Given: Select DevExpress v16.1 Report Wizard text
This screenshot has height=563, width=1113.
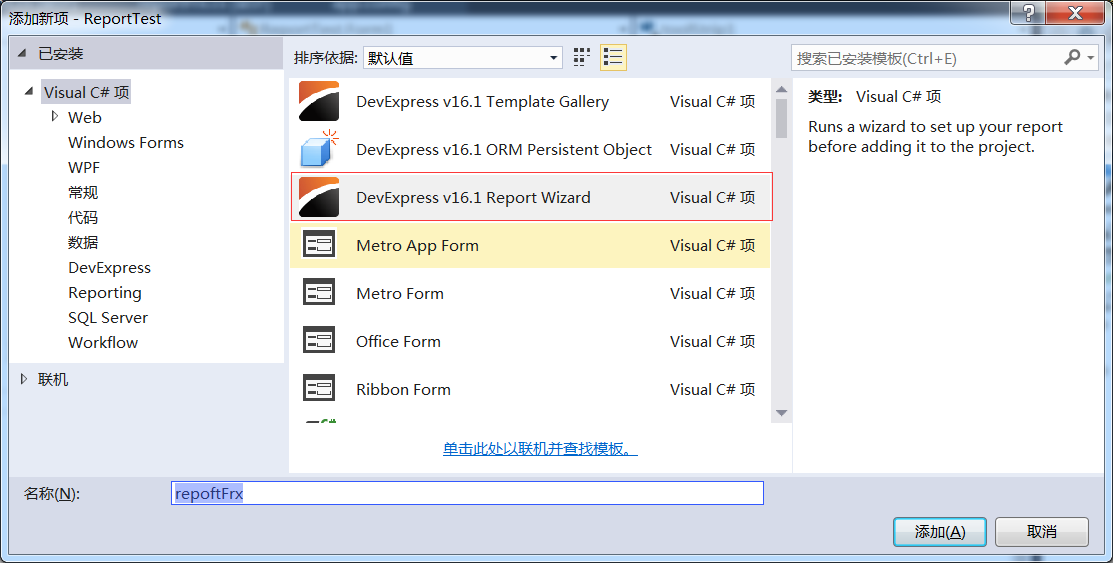Looking at the screenshot, I should [473, 197].
